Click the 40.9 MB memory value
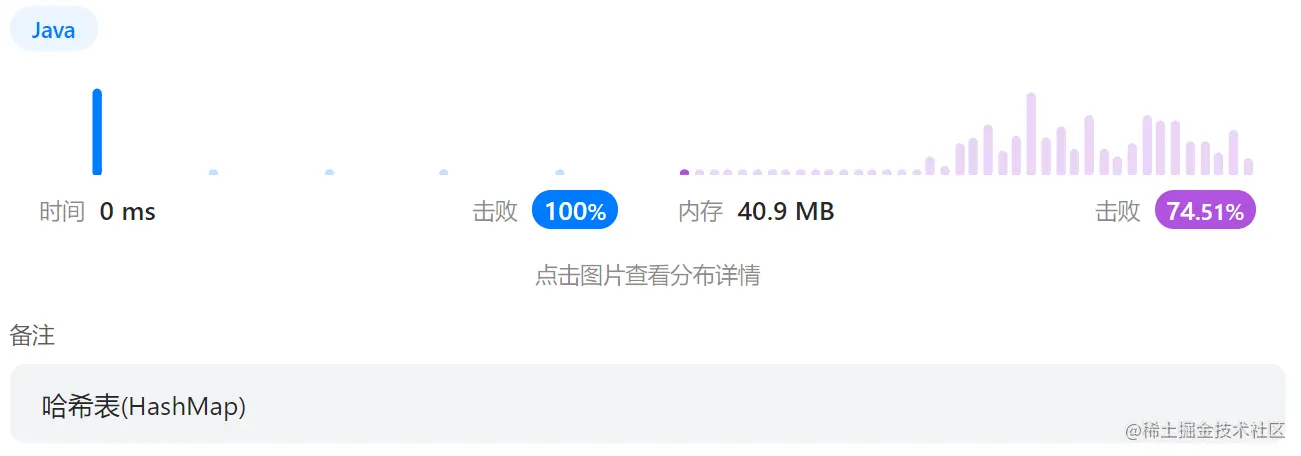Viewport: 1301px width, 456px height. click(786, 212)
